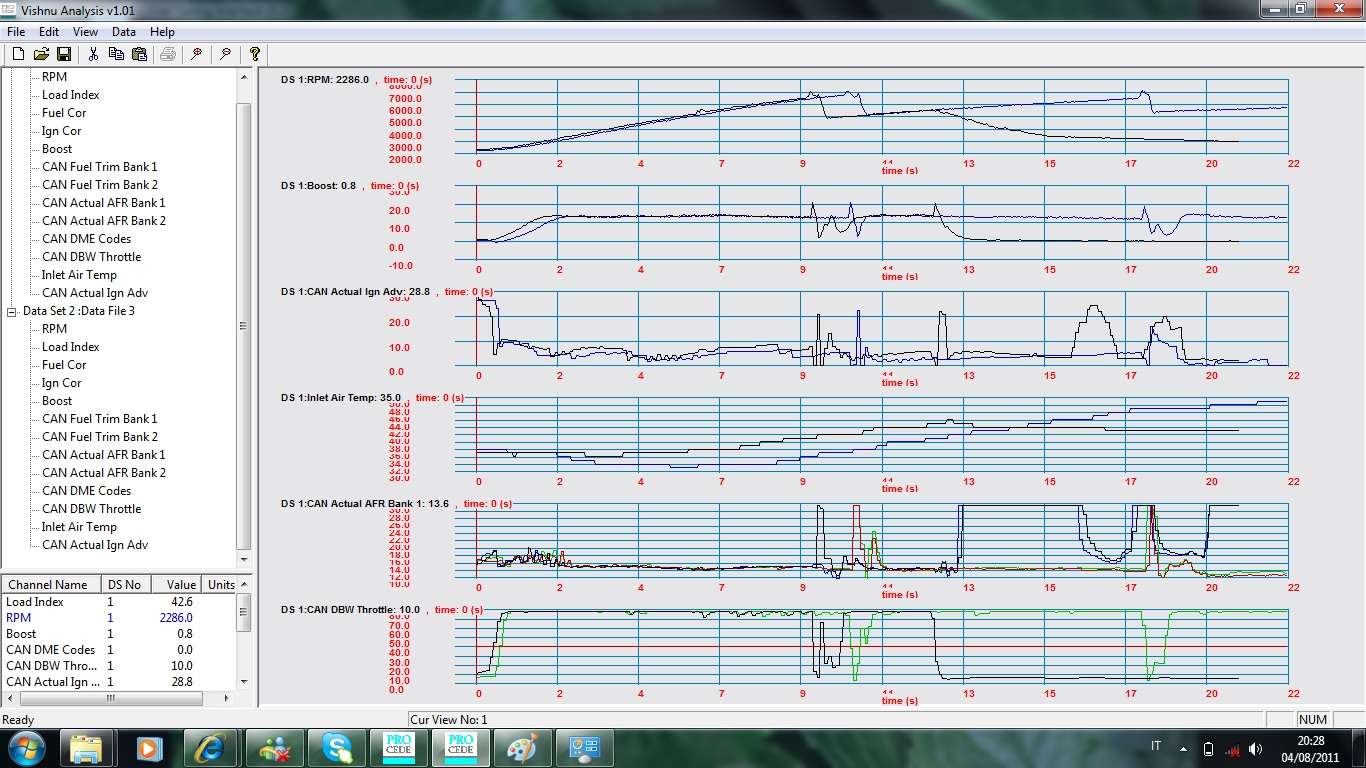Click the Zoom In magnifier icon
Screen dimensions: 1366x768
197,54
